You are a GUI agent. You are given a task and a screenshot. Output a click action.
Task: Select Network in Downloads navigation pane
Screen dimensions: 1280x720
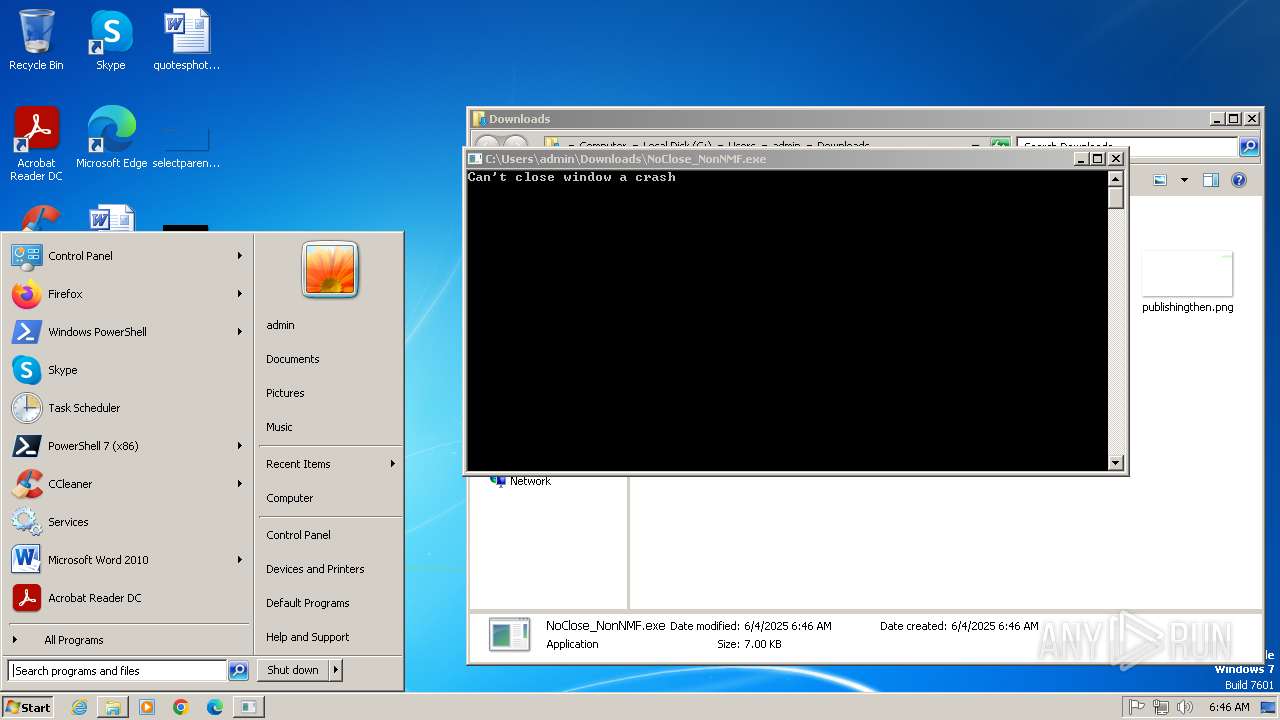point(530,481)
